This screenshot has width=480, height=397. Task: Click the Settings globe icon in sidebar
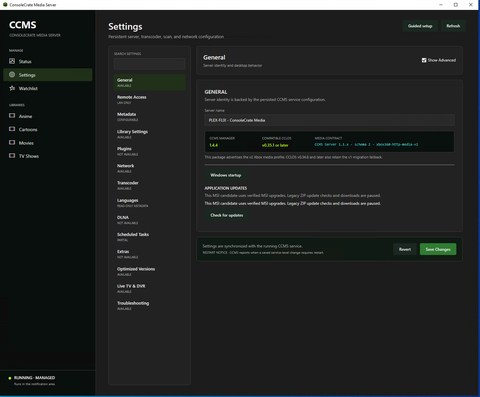12,75
